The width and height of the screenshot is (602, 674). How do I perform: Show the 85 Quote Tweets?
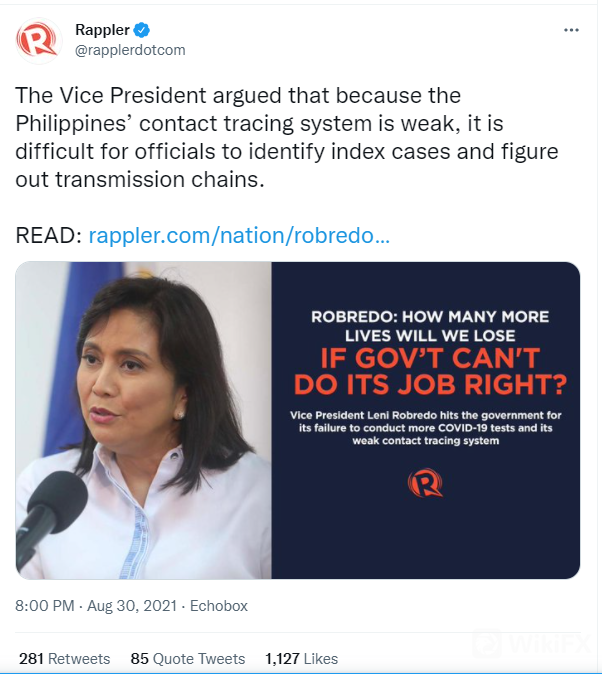tap(188, 659)
